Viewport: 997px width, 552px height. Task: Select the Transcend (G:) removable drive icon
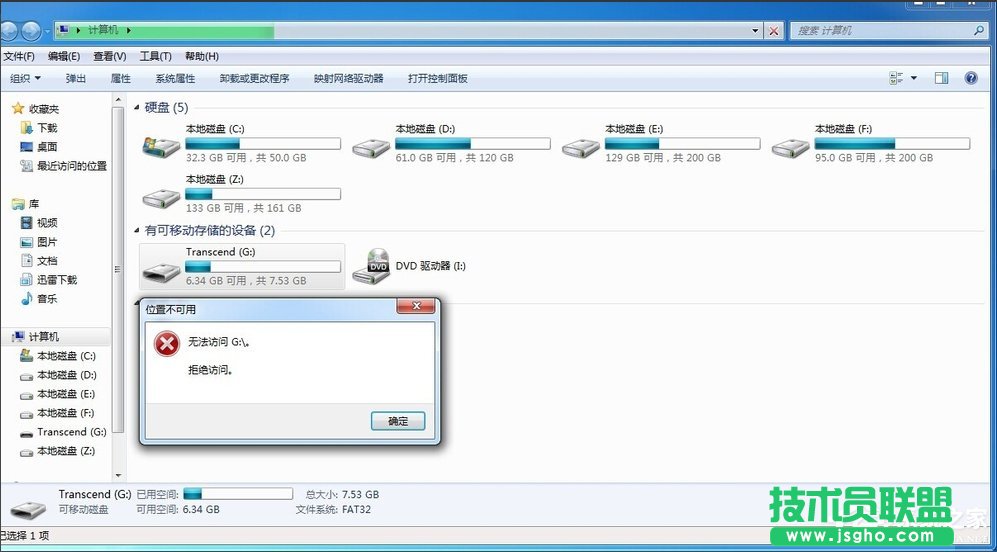click(x=162, y=273)
